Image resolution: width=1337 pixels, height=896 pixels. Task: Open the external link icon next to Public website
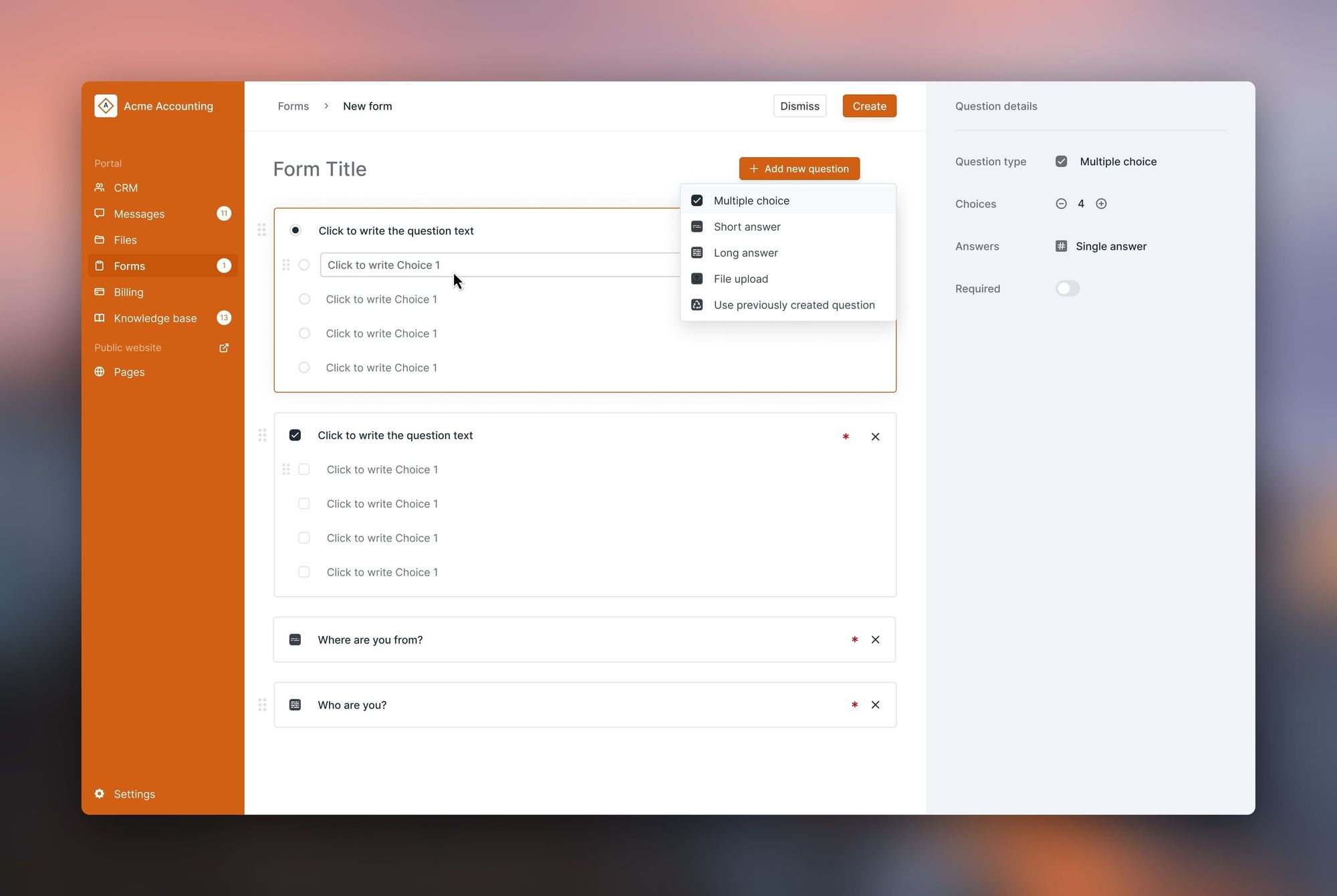(224, 347)
